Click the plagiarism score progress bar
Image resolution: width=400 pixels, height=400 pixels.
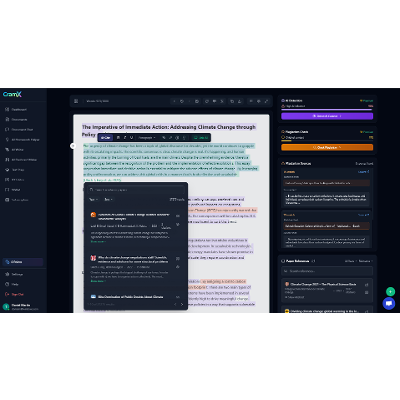click(x=327, y=141)
